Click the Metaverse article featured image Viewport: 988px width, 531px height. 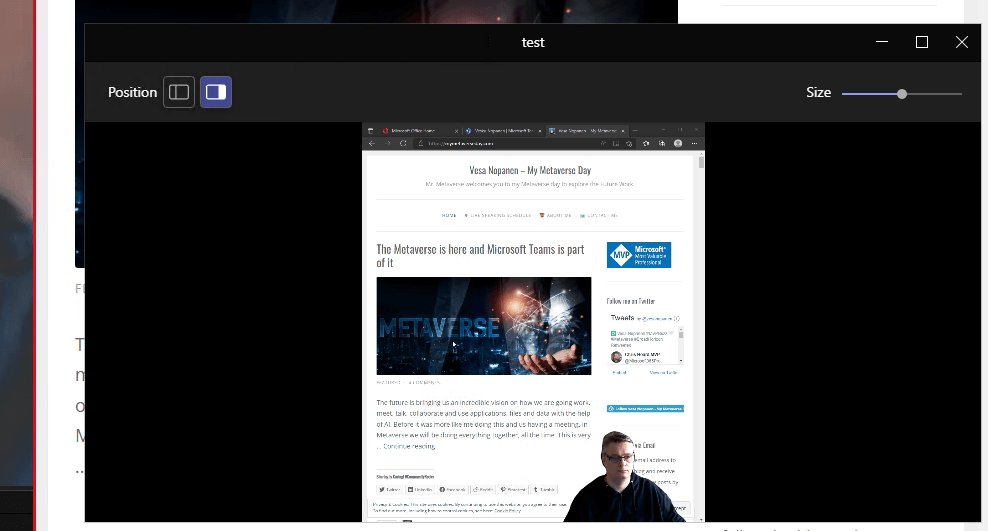tap(483, 326)
